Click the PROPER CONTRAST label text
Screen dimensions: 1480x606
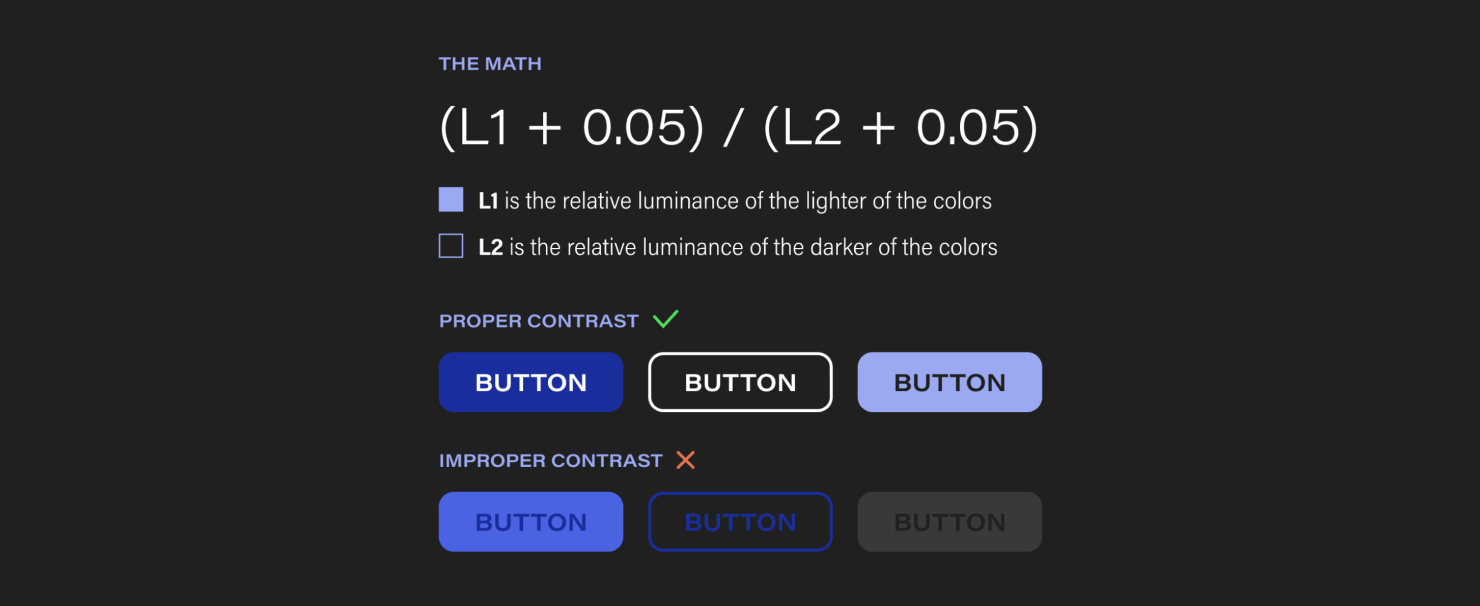coord(539,321)
